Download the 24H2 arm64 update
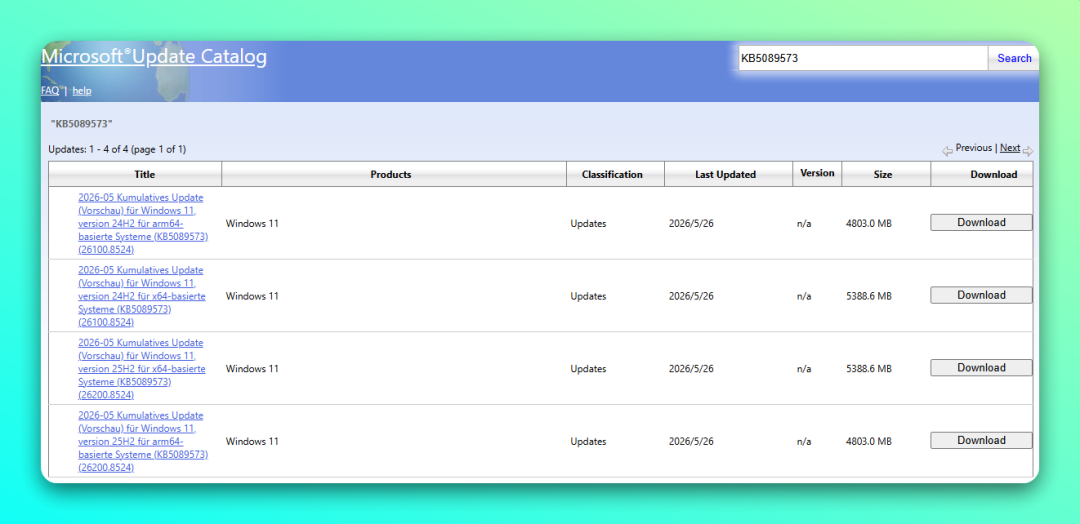The height and width of the screenshot is (524, 1080). 981,222
